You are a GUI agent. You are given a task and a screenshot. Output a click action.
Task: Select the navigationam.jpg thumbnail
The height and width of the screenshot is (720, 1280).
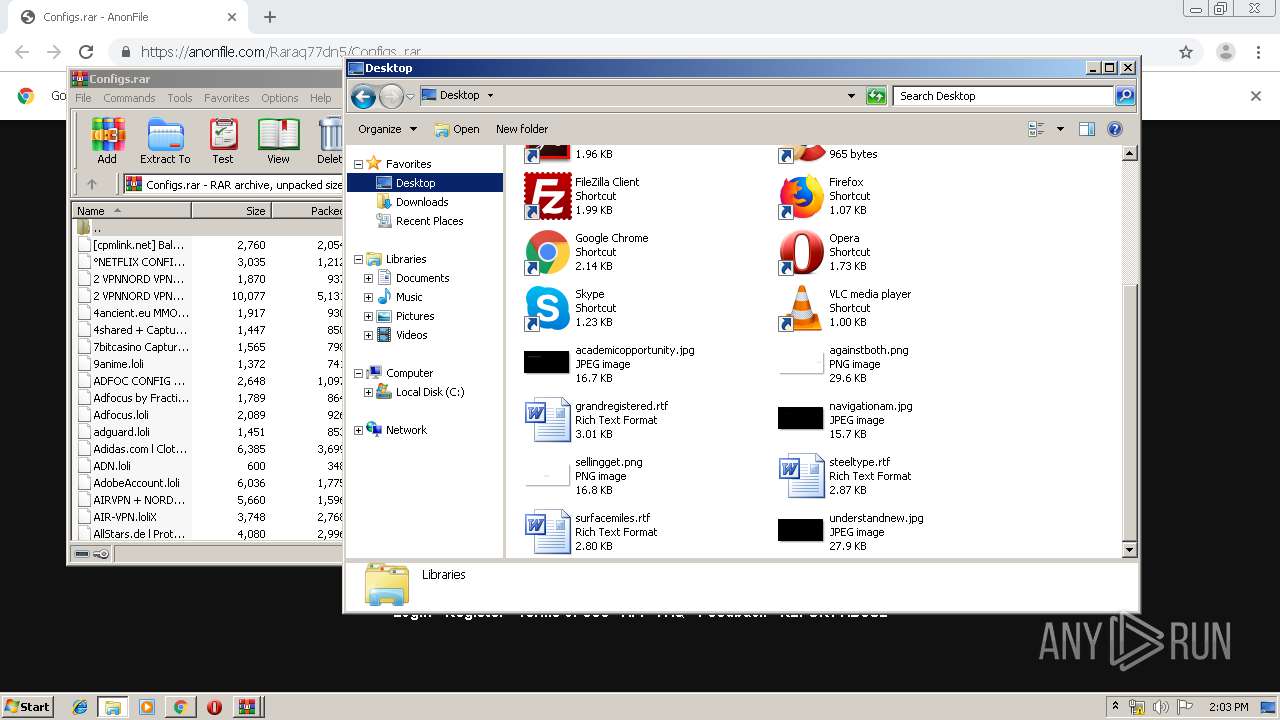pos(801,418)
